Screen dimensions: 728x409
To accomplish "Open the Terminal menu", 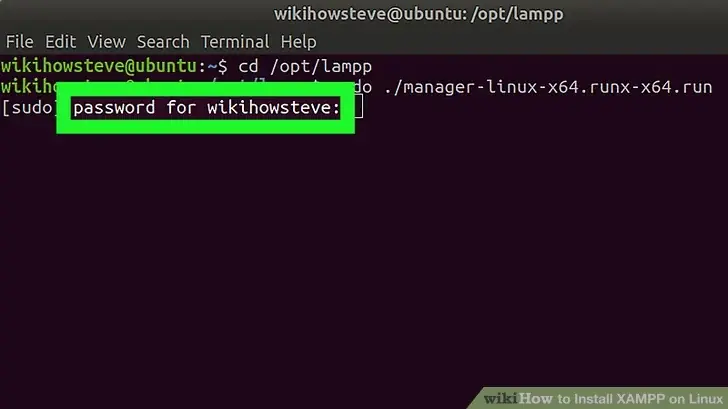I will (235, 42).
